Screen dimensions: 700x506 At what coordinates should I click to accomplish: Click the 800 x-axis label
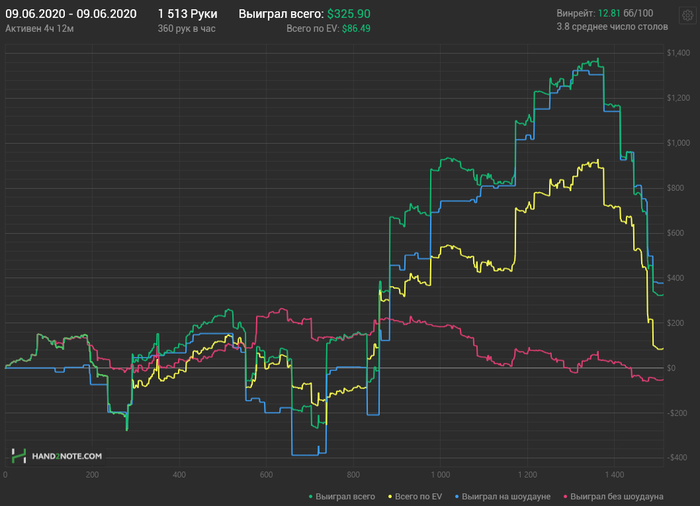coord(353,474)
